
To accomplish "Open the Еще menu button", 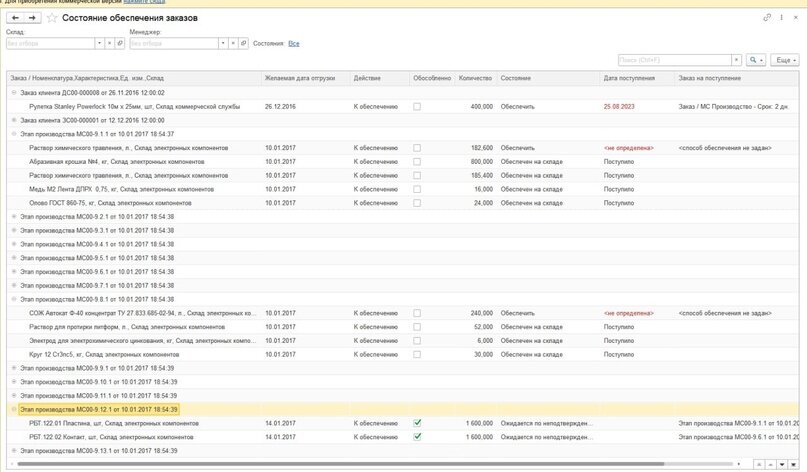I will 785,60.
